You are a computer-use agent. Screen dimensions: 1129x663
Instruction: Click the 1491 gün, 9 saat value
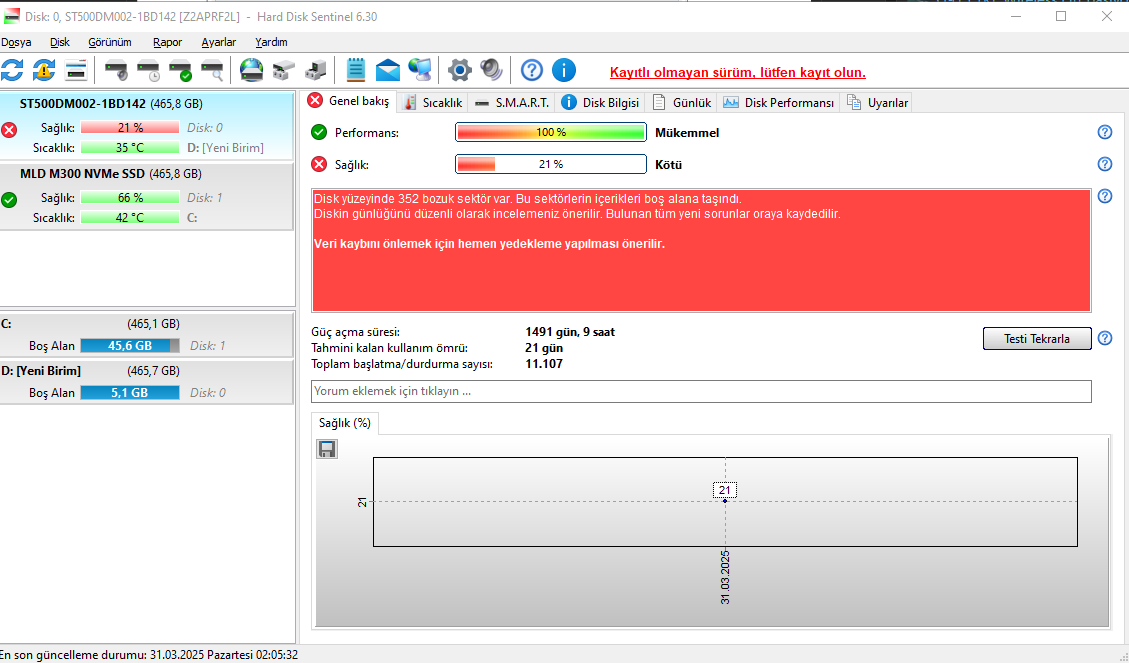click(570, 332)
